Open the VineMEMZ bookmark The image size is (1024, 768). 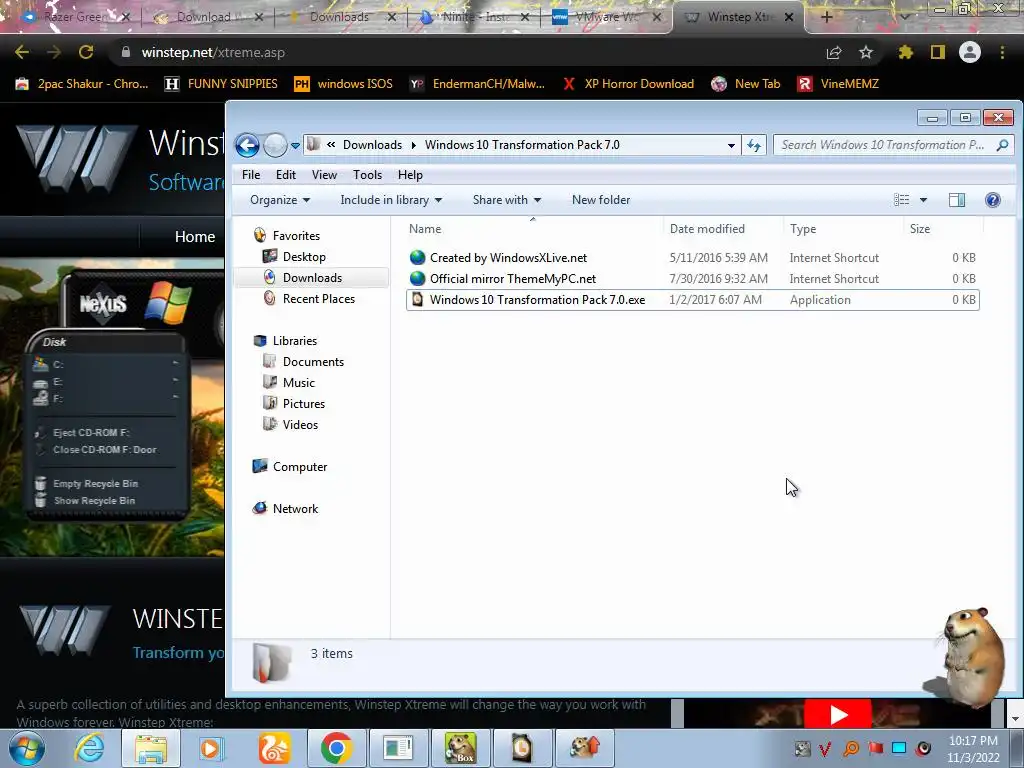pos(839,84)
